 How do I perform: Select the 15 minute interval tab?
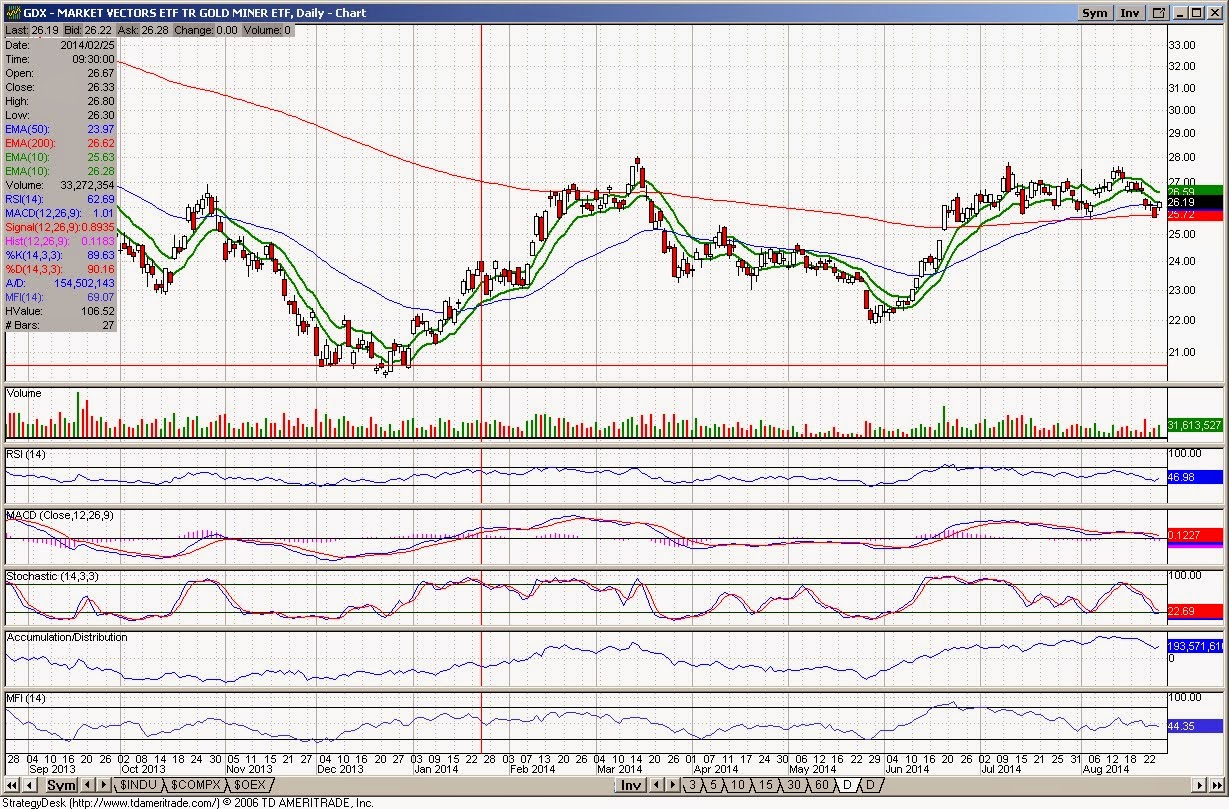point(766,785)
